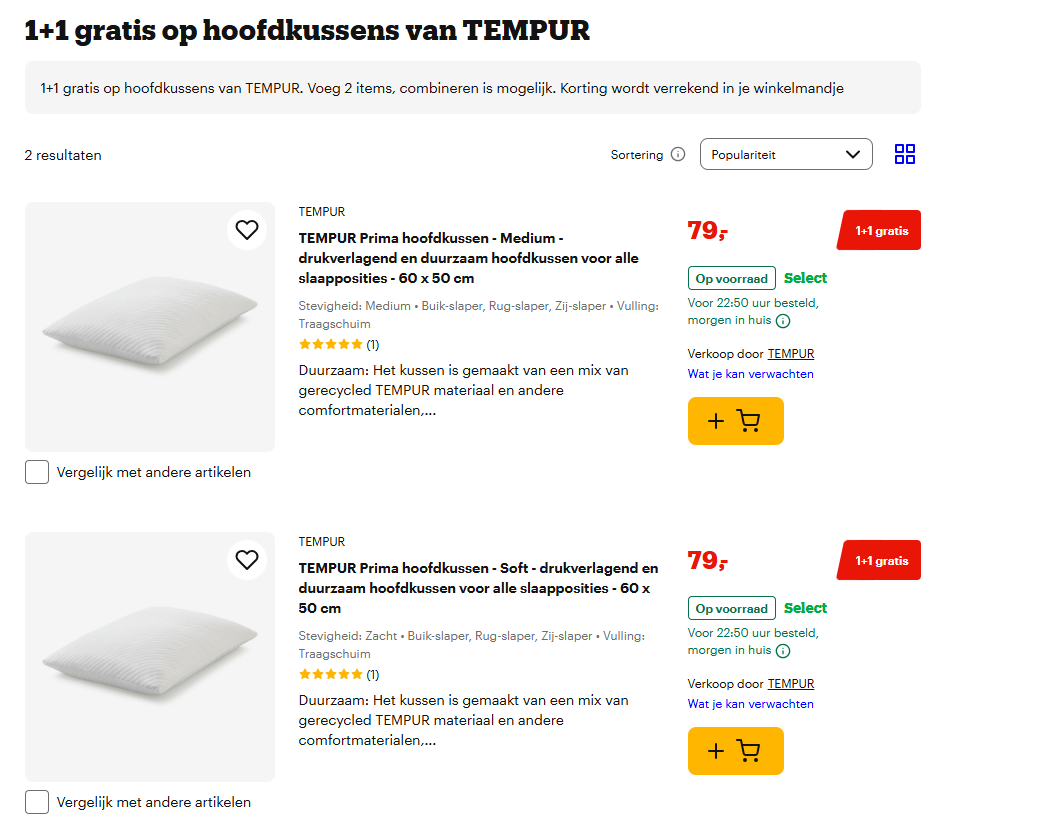This screenshot has height=834, width=1040.
Task: Open the Populariteit sorting dropdown
Action: 786,154
